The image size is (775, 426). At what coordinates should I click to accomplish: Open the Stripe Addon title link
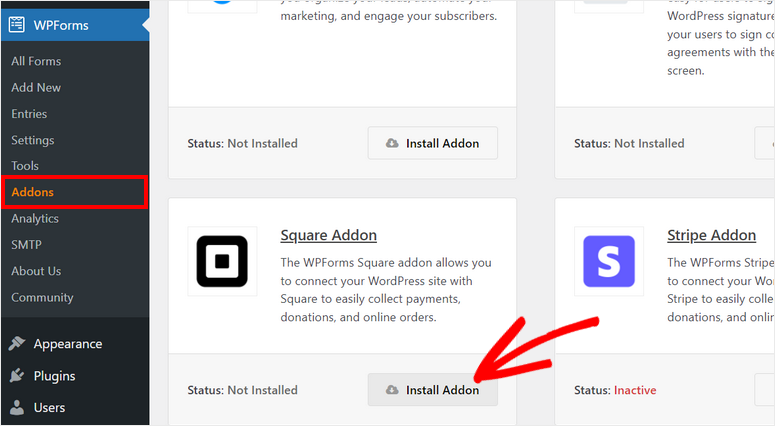pos(711,235)
